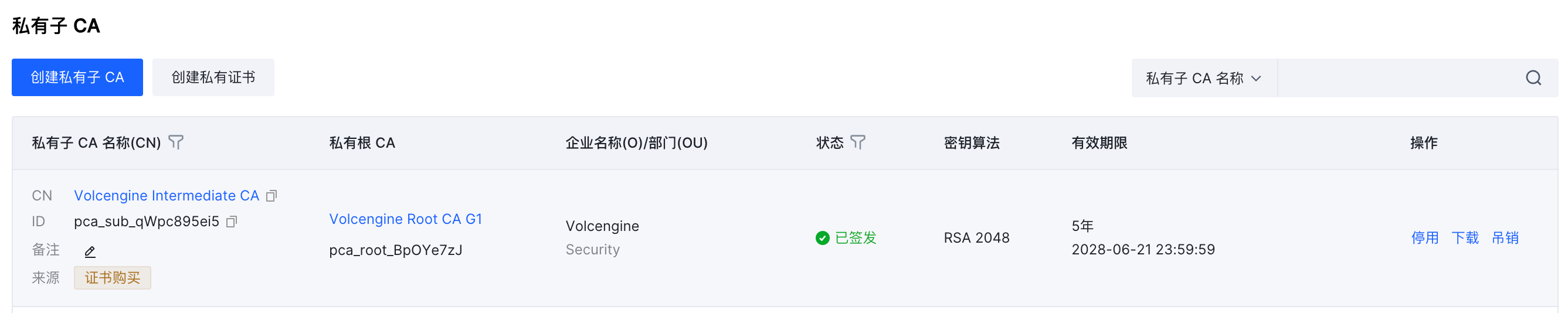The height and width of the screenshot is (313, 1568).
Task: Click the green 已签发 status icon
Action: tap(822, 238)
